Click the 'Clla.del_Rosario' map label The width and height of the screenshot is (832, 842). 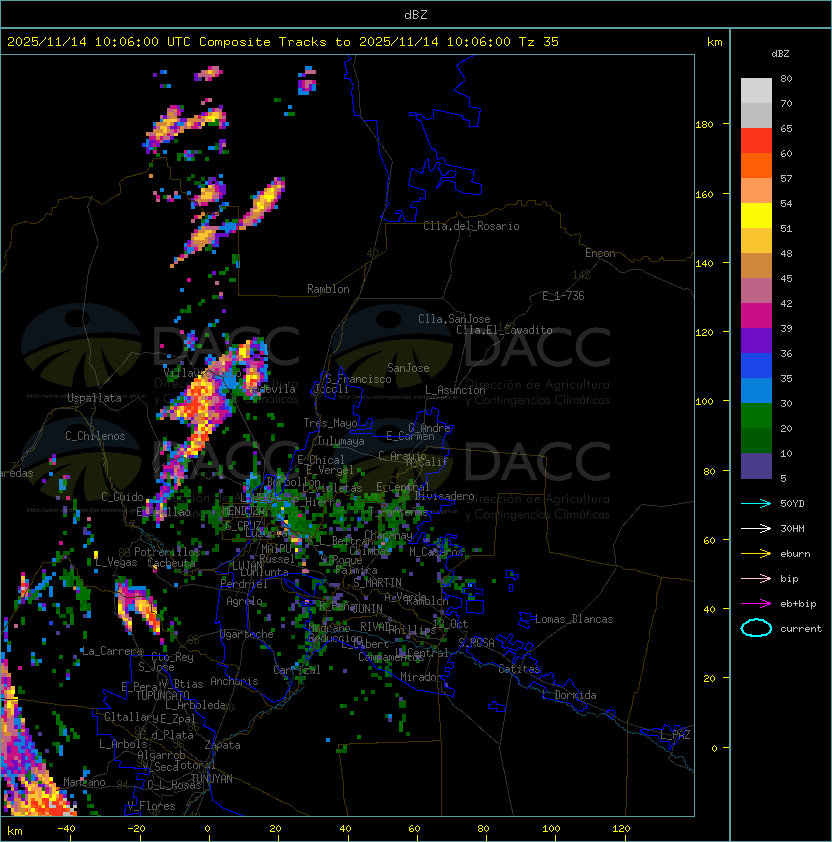tap(471, 226)
